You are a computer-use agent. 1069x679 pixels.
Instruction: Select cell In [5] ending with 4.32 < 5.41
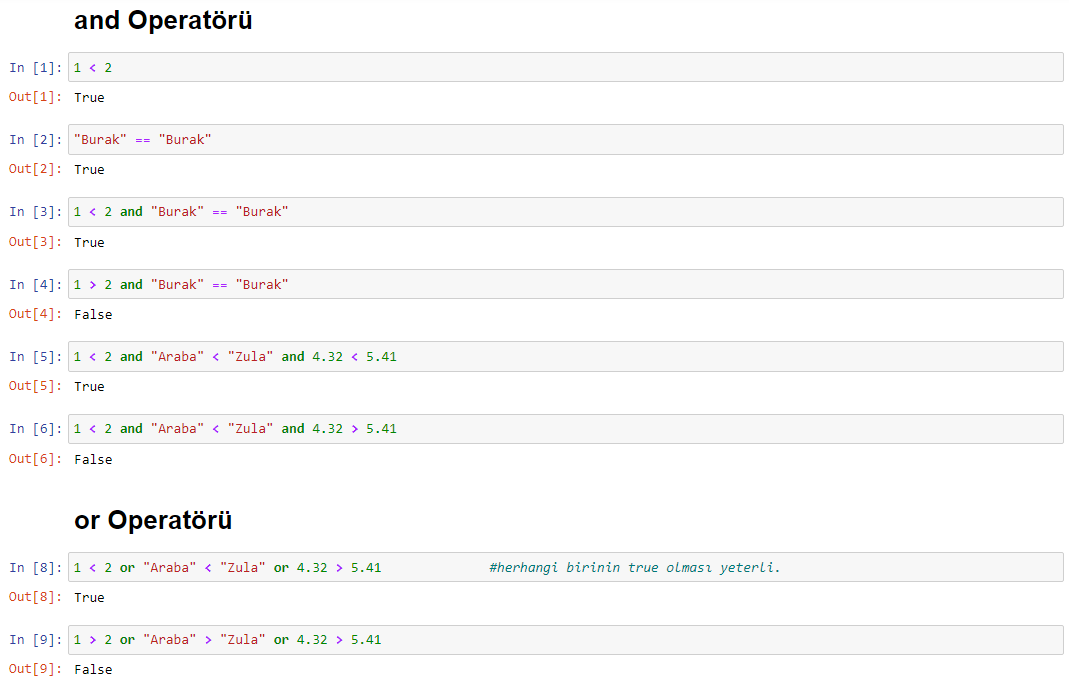(x=566, y=357)
